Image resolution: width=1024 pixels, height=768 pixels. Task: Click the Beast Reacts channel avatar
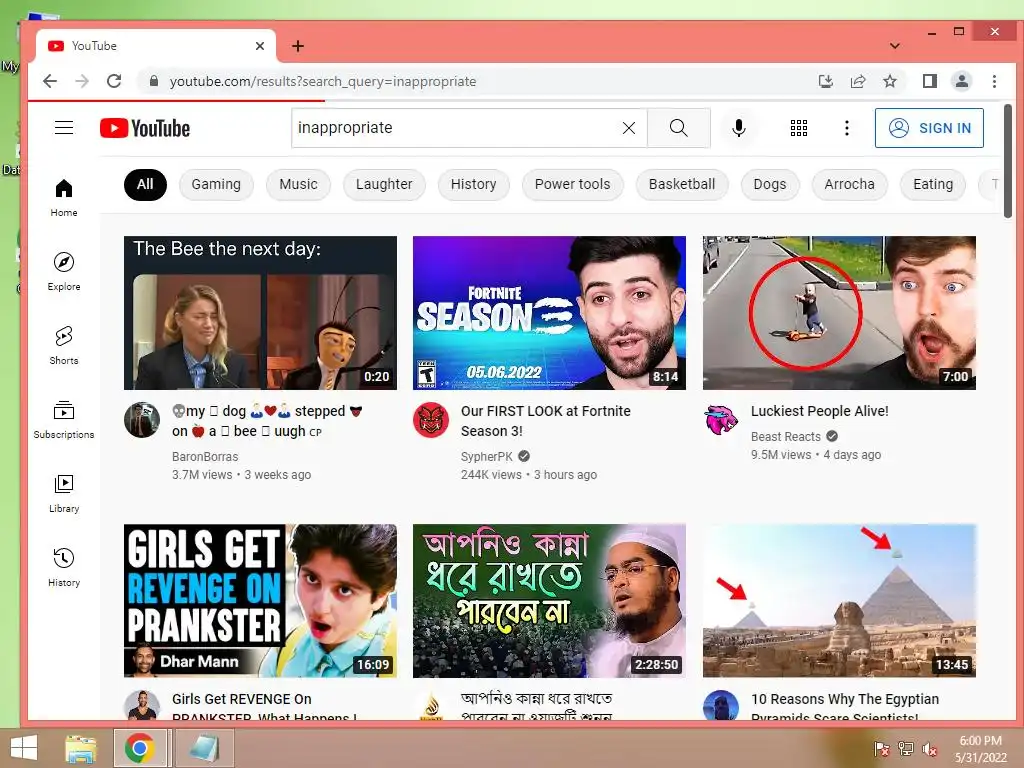click(x=721, y=420)
